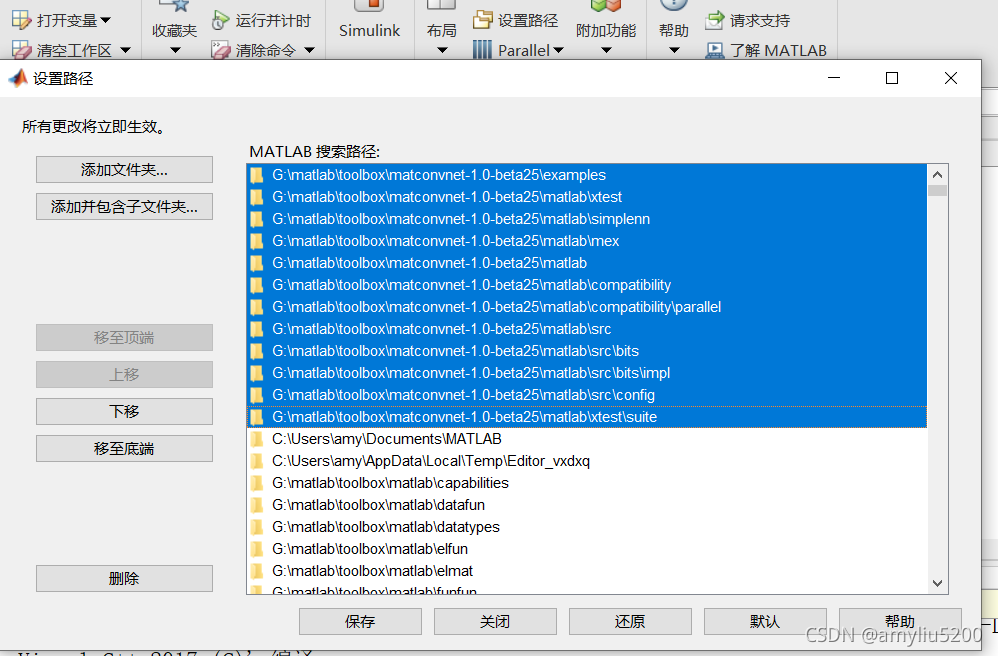Click the Revert (还原) button
998x656 pixels.
(630, 622)
